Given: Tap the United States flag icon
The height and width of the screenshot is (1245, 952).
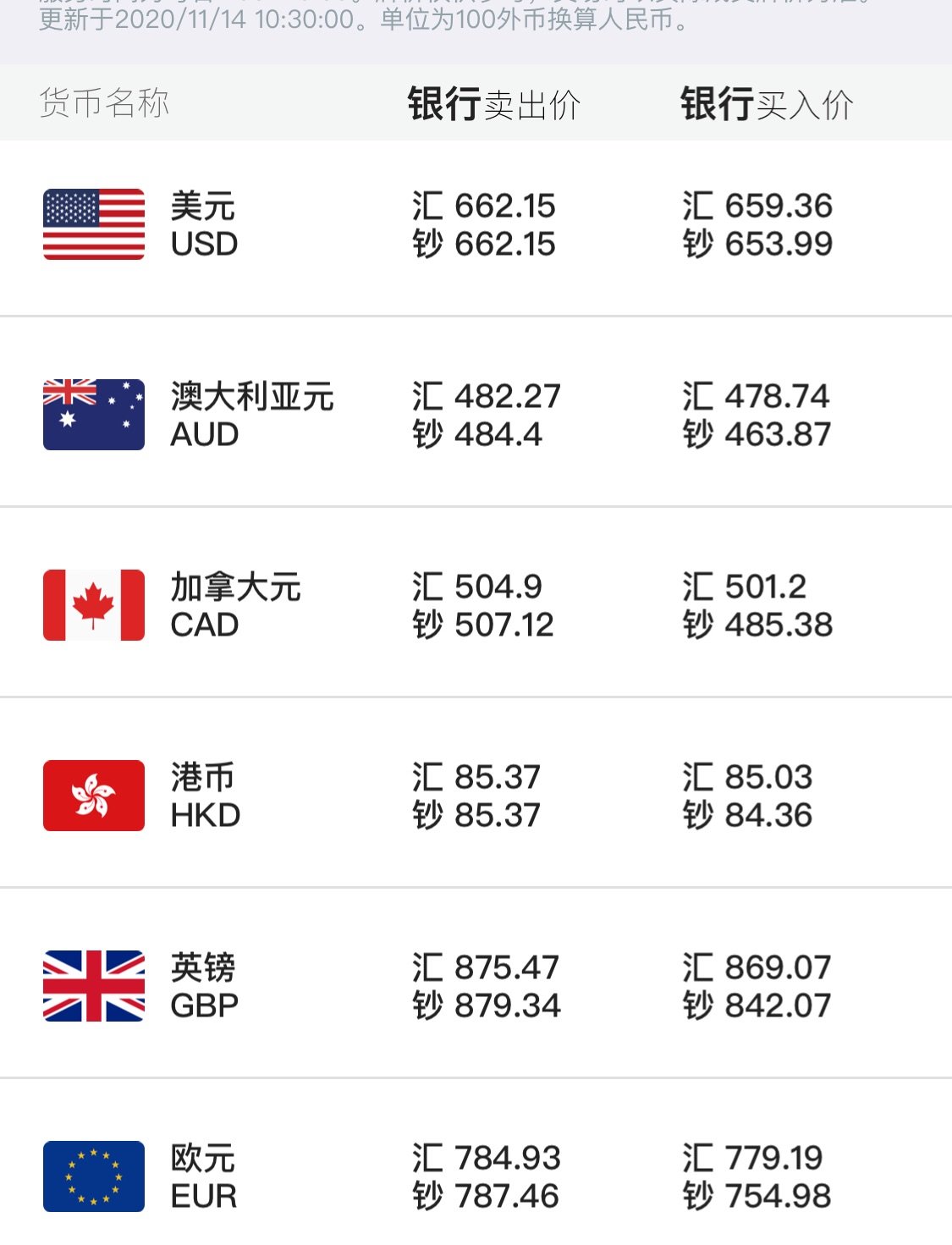Looking at the screenshot, I should 94,224.
